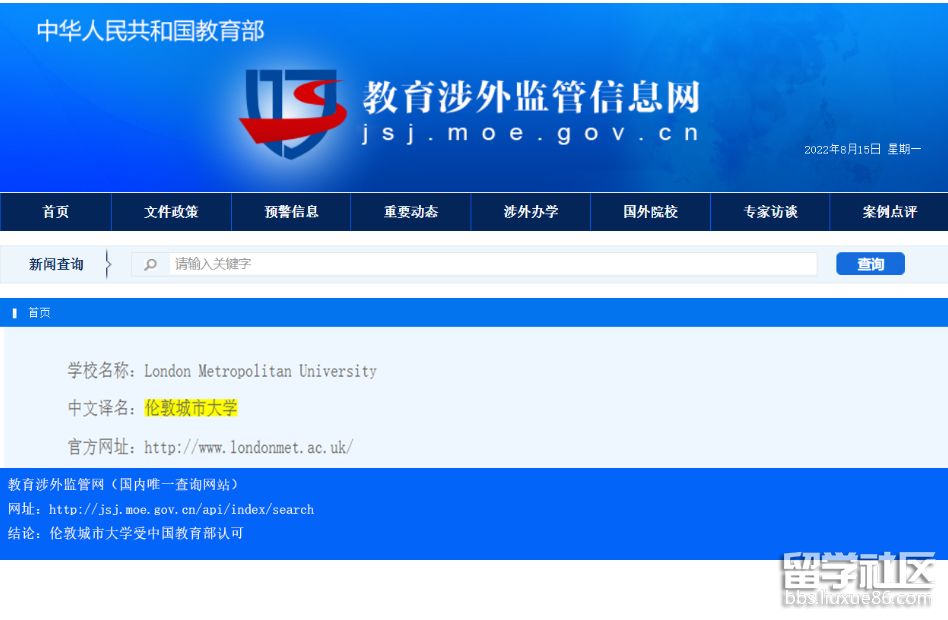
Task: Go to 预警信息 section
Action: [291, 212]
